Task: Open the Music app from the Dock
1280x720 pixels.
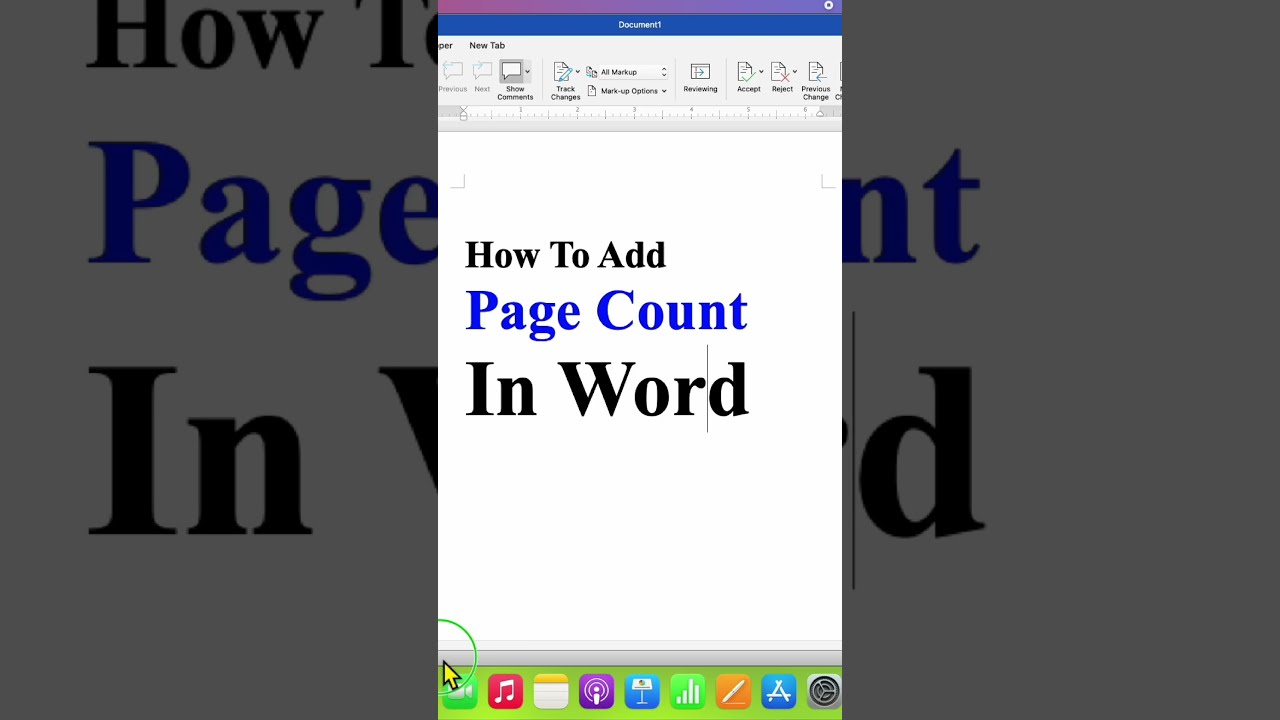Action: click(x=505, y=691)
